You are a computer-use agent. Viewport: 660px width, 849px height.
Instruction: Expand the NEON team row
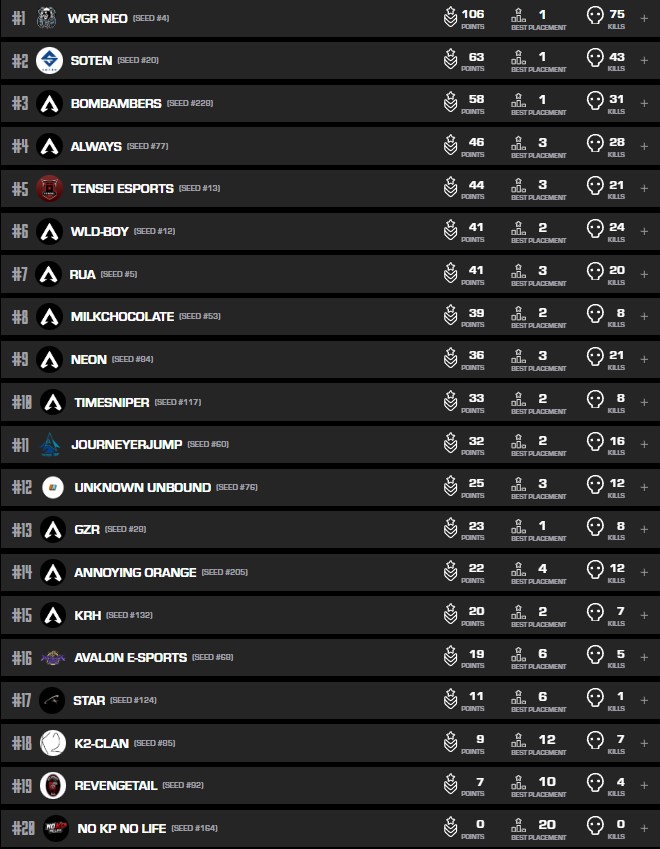[x=644, y=359]
